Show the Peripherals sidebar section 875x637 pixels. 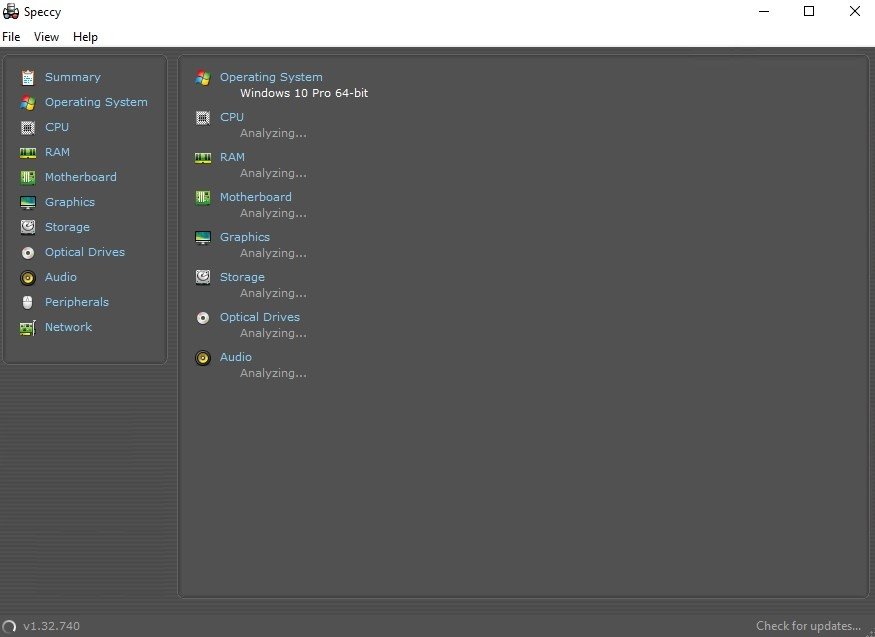point(77,302)
